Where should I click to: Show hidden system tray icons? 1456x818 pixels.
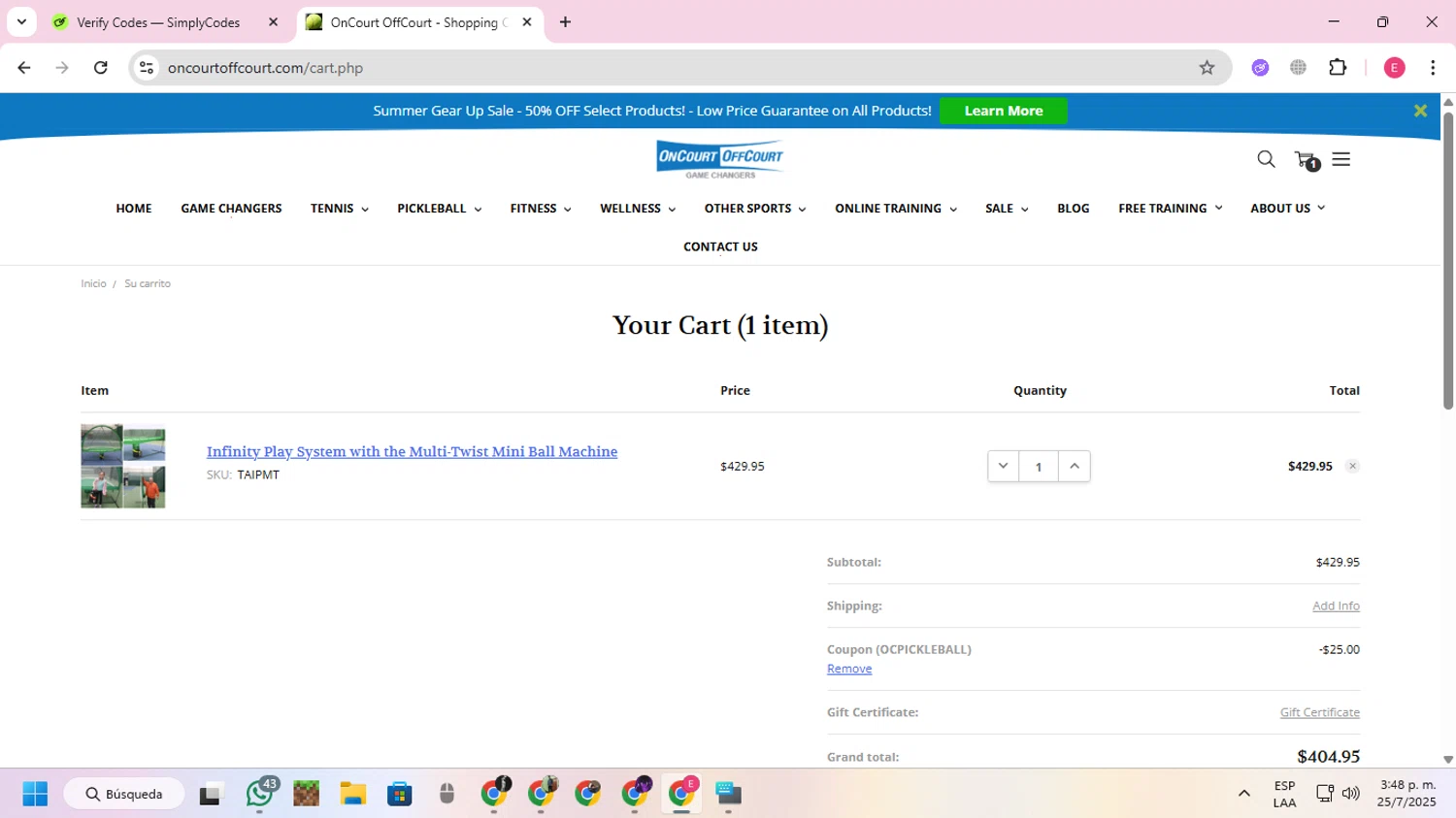pos(1243,794)
